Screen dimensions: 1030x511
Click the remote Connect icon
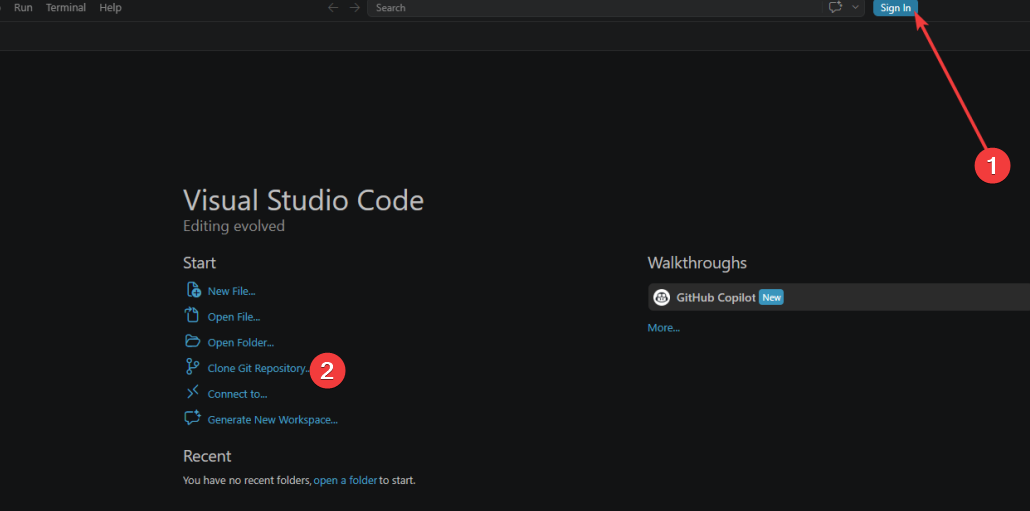[x=192, y=393]
